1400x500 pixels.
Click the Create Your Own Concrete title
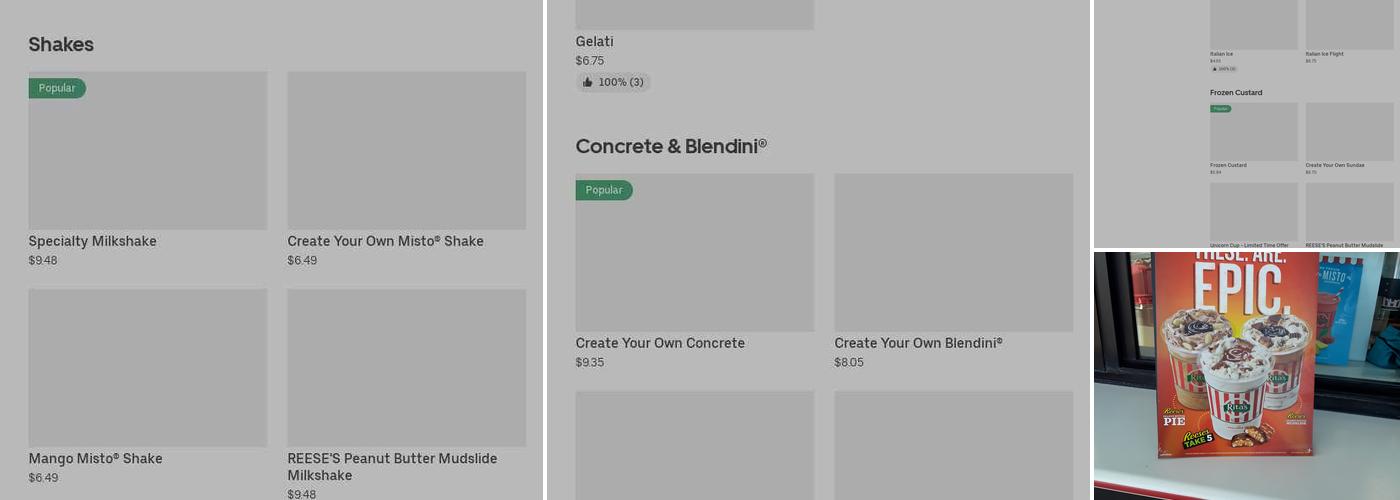tap(660, 343)
